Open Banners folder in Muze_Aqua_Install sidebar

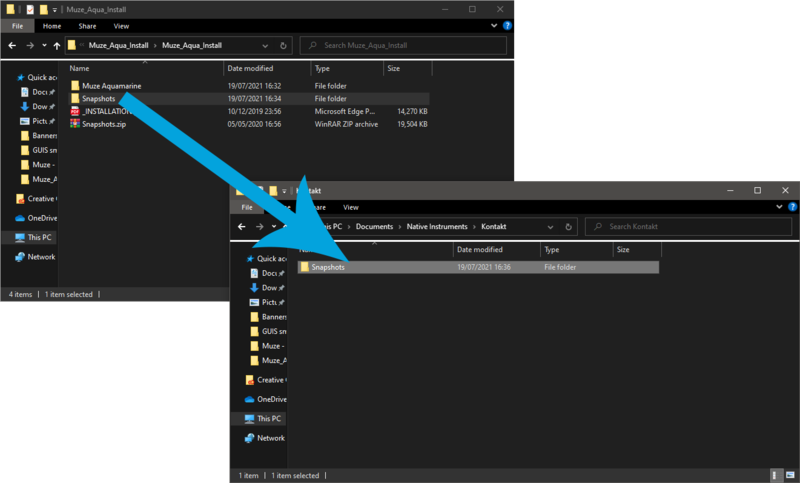pos(39,136)
